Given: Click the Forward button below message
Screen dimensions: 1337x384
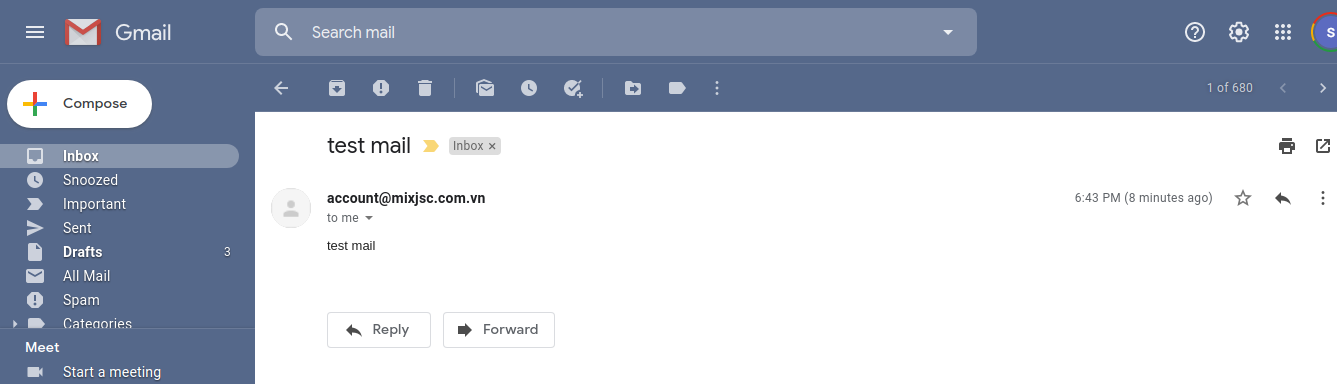Looking at the screenshot, I should [x=499, y=330].
